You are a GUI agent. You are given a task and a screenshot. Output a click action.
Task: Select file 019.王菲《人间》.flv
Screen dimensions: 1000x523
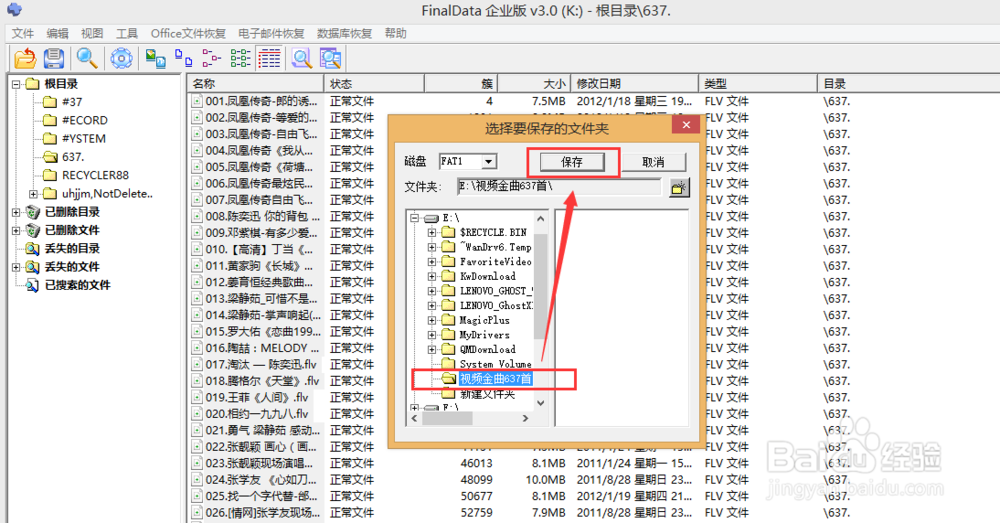(x=257, y=397)
